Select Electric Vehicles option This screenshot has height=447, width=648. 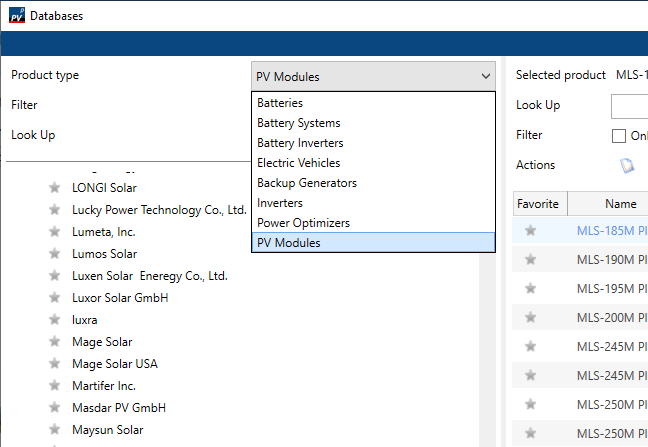click(x=298, y=163)
